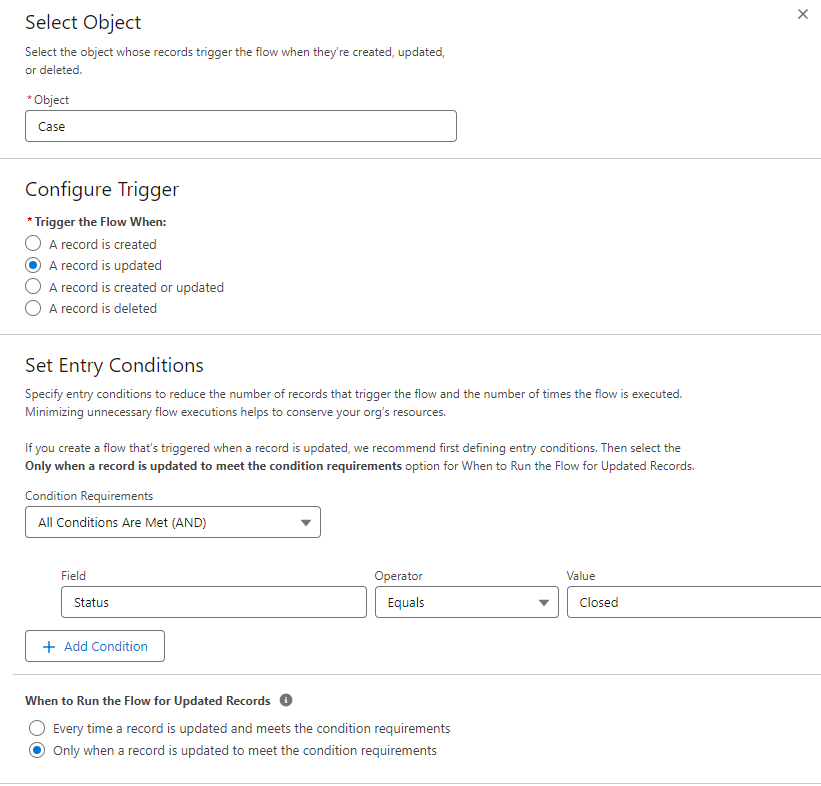Click the Object search field containing Case
The width and height of the screenshot is (821, 786).
coord(240,127)
